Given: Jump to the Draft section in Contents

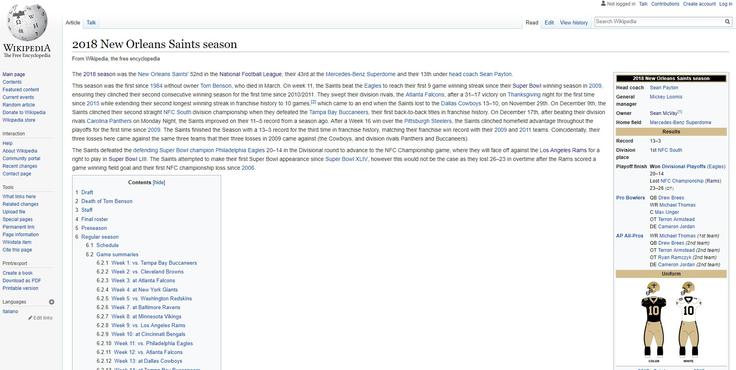Looking at the screenshot, I should click(87, 192).
